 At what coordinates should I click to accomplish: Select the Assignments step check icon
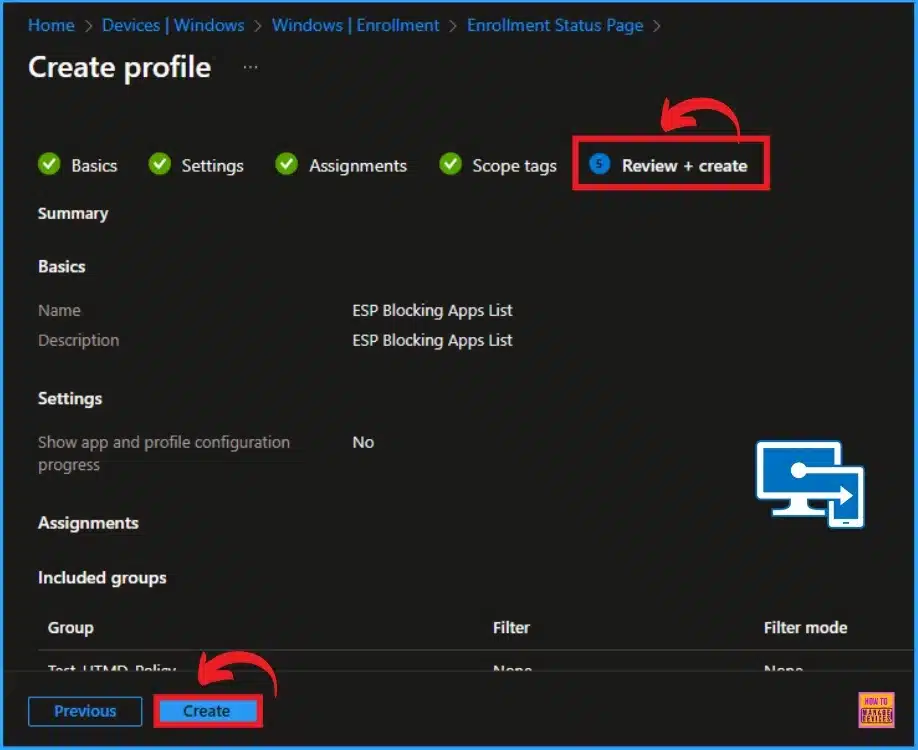(286, 164)
